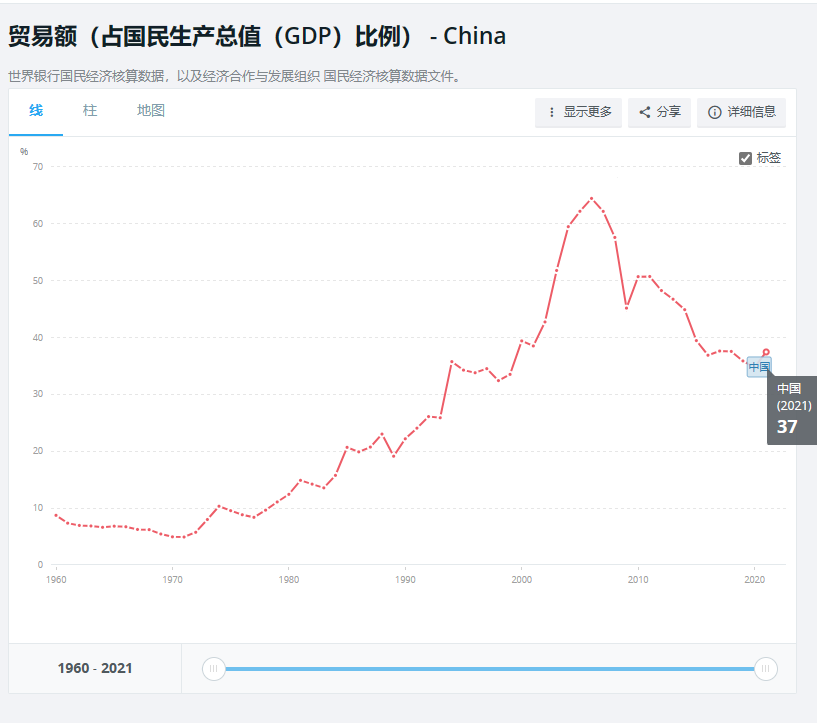The height and width of the screenshot is (723, 817).
Task: Click the middle of the blue year slider track
Action: pyautogui.click(x=490, y=669)
